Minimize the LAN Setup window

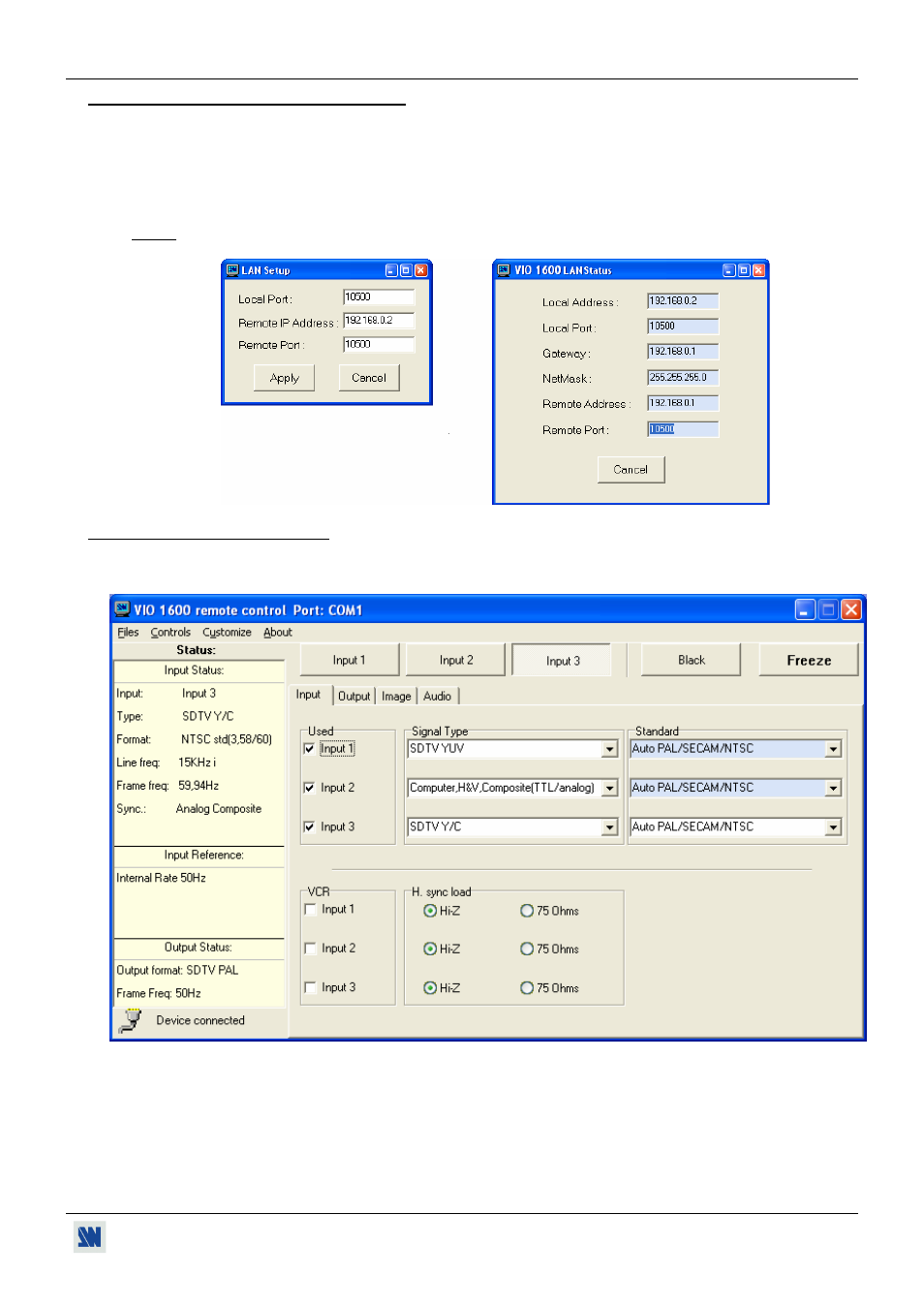point(391,270)
